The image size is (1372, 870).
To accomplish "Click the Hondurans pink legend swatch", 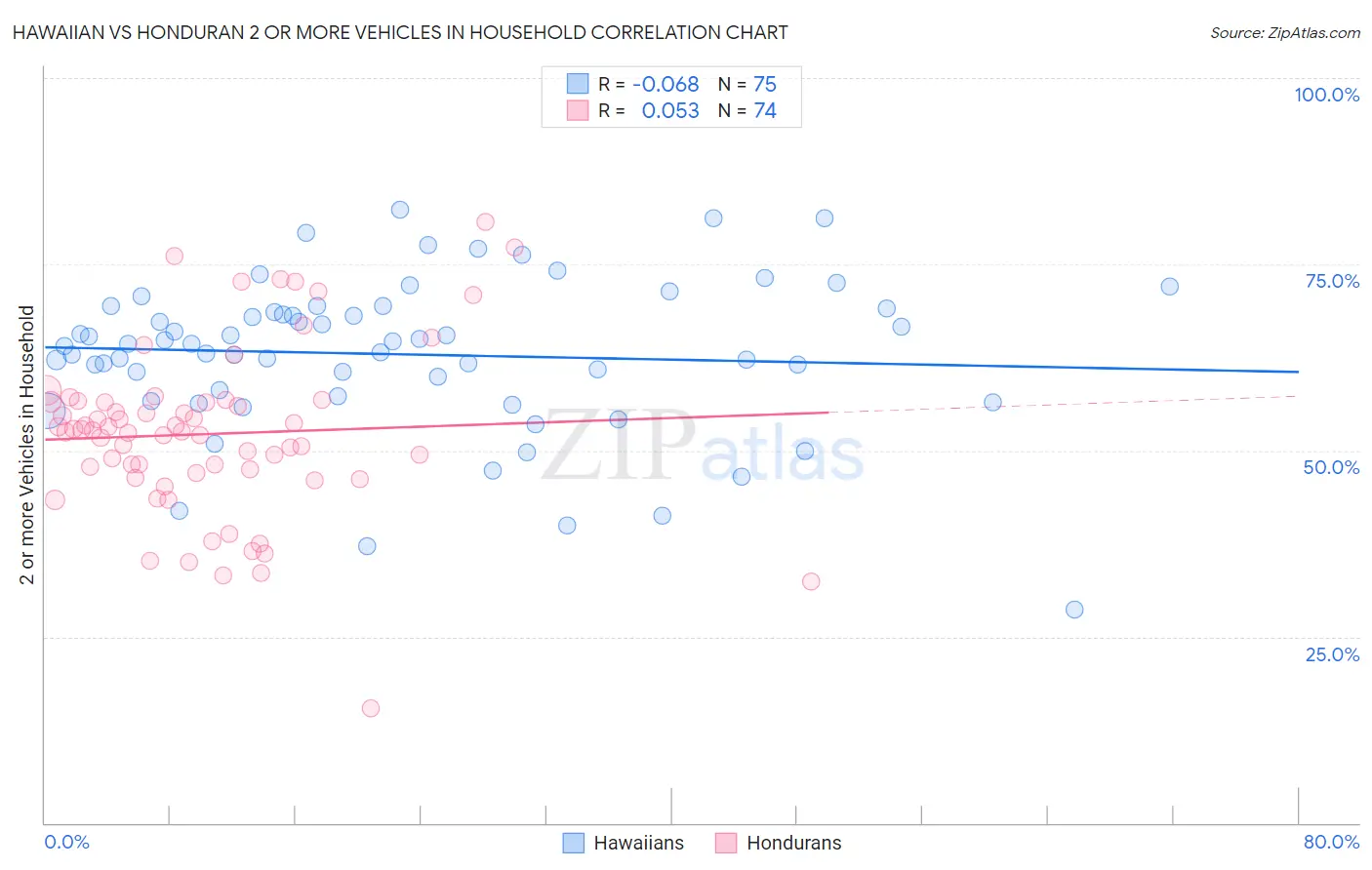I will click(726, 843).
